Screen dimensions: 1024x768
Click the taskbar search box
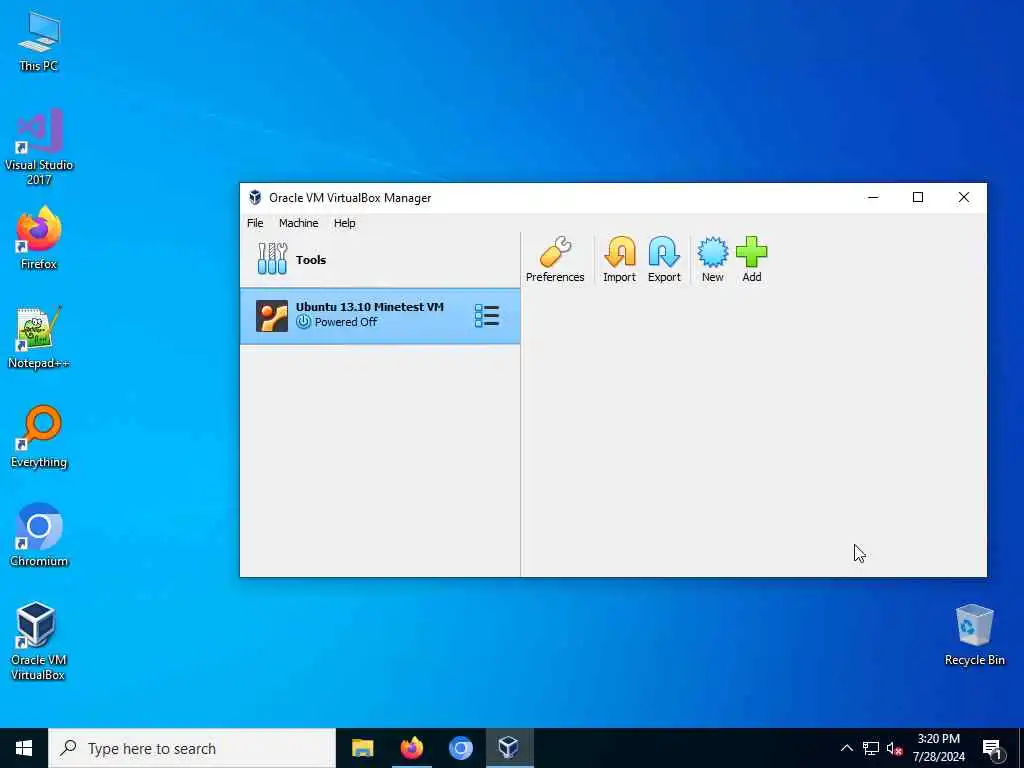click(192, 748)
